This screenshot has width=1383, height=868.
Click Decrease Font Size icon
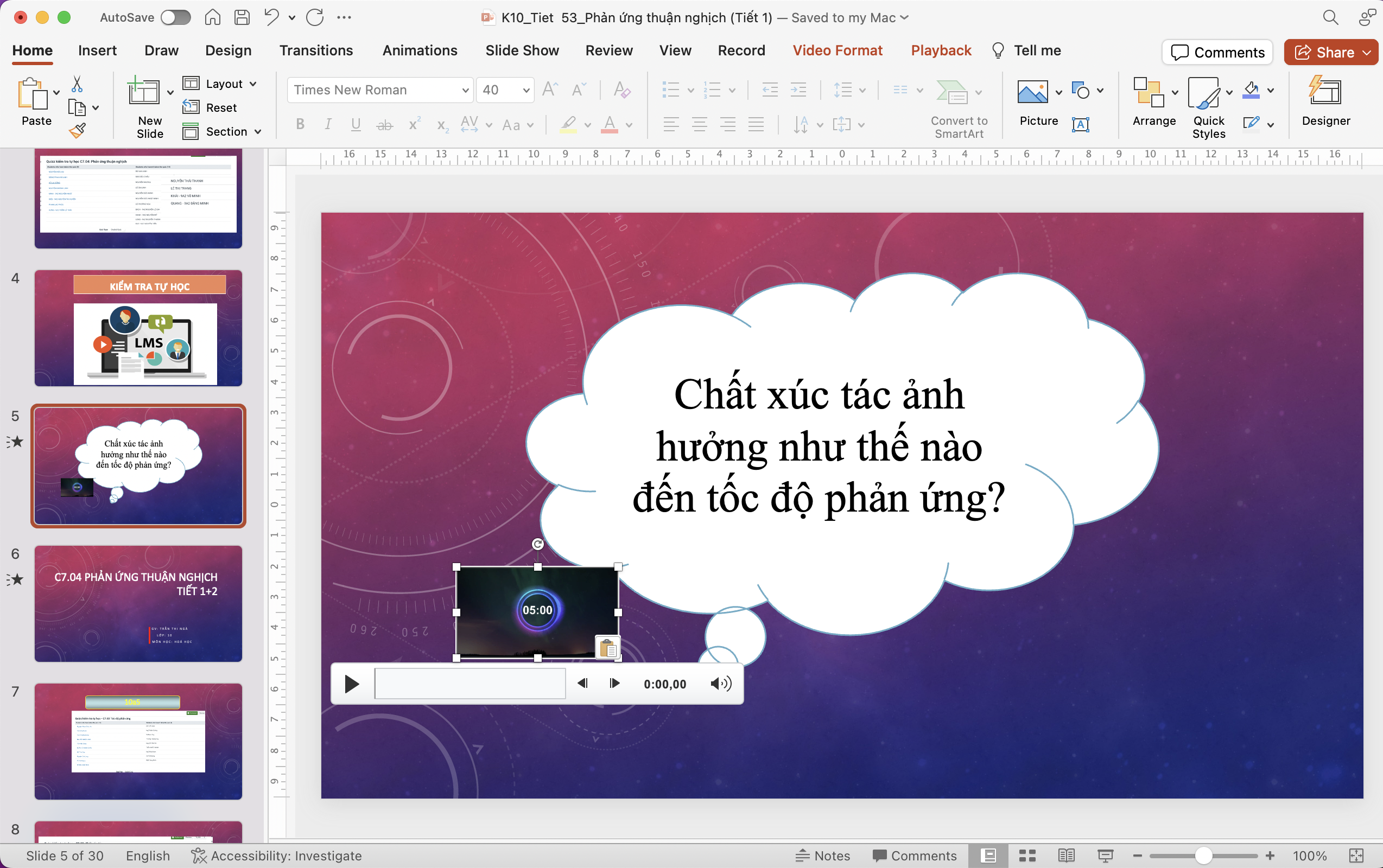pos(579,90)
